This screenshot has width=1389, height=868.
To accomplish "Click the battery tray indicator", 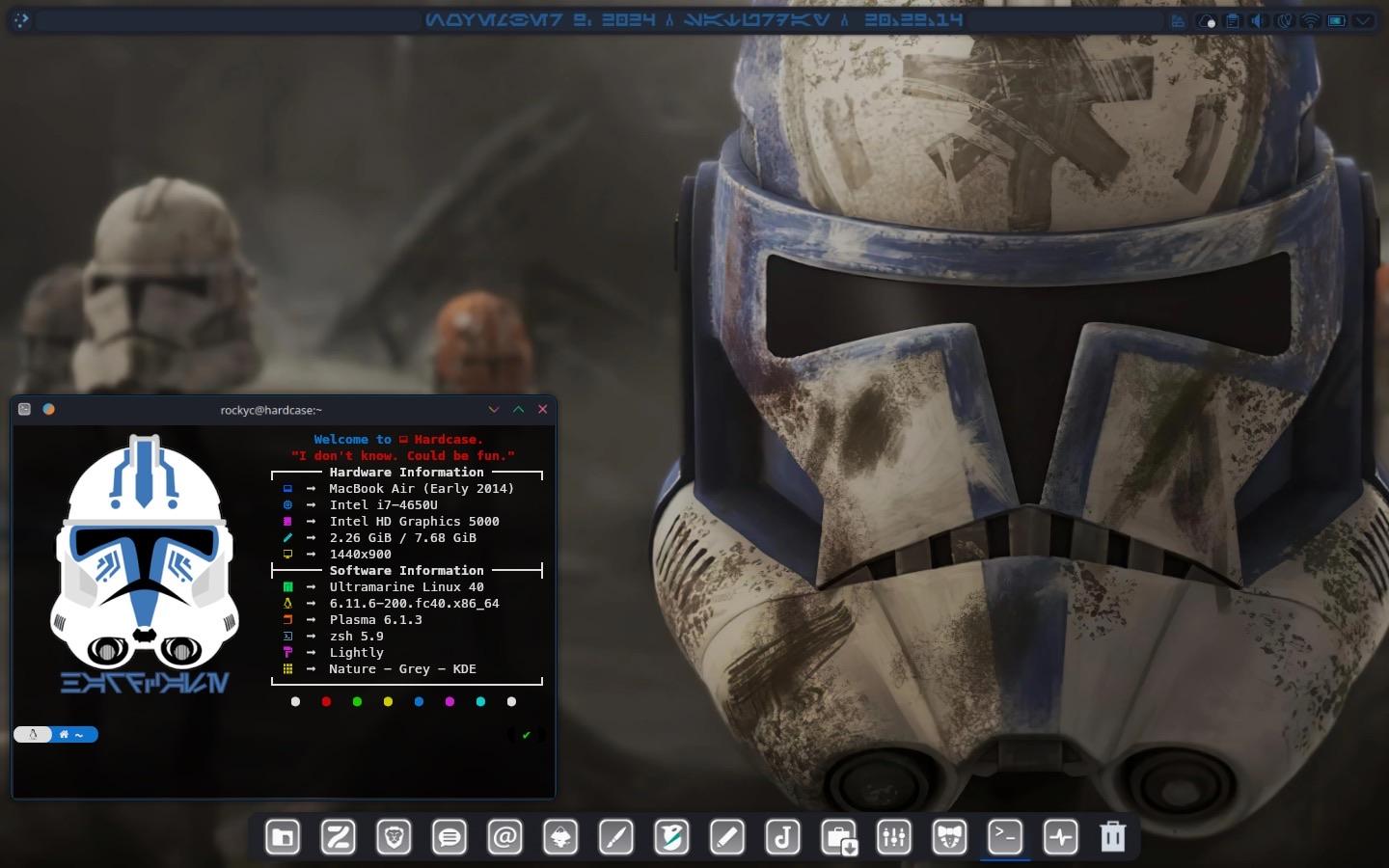I will pos(1337,20).
